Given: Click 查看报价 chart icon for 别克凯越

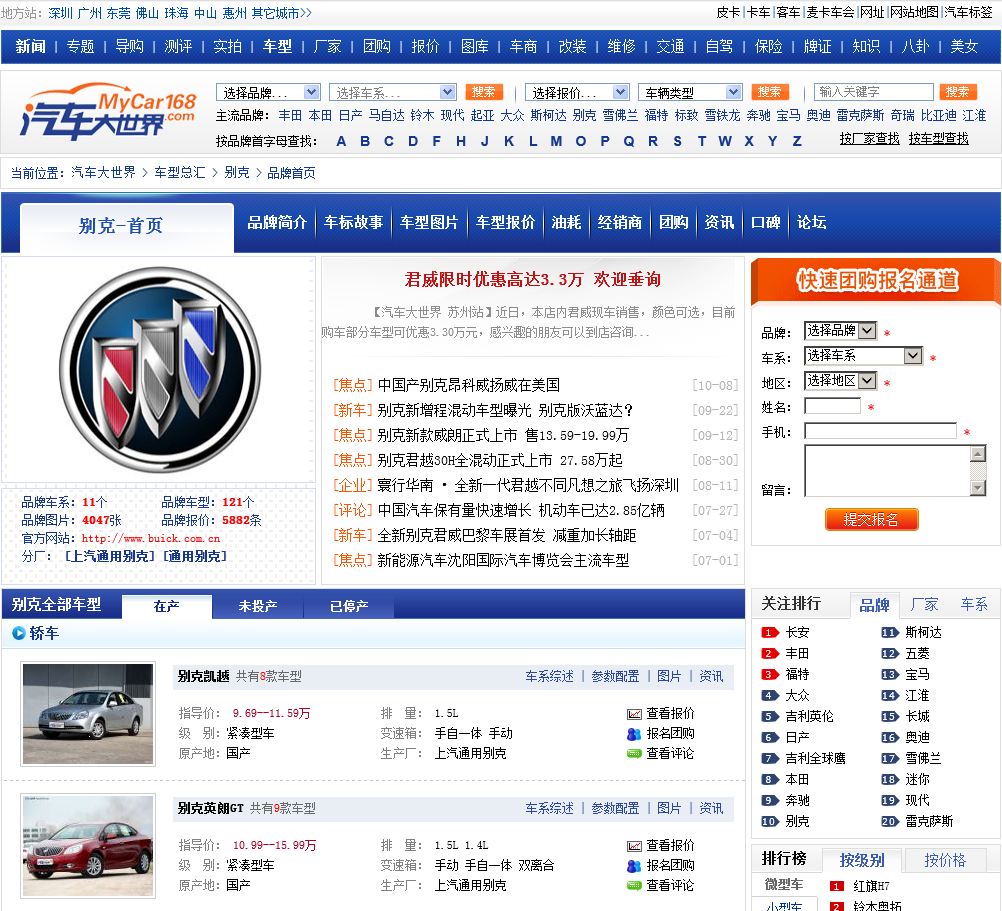Looking at the screenshot, I should click(634, 714).
